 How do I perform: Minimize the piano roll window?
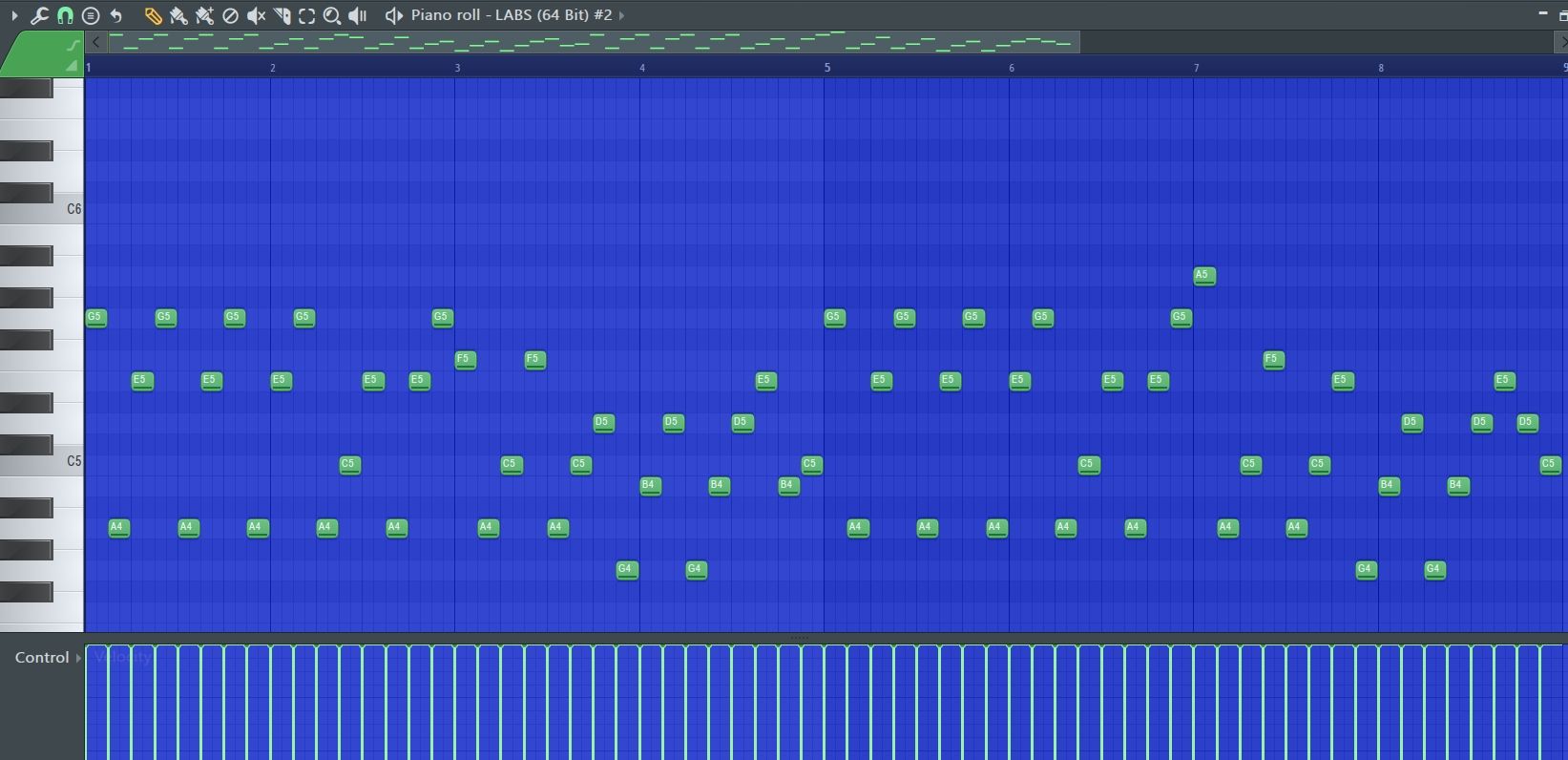[x=1542, y=13]
